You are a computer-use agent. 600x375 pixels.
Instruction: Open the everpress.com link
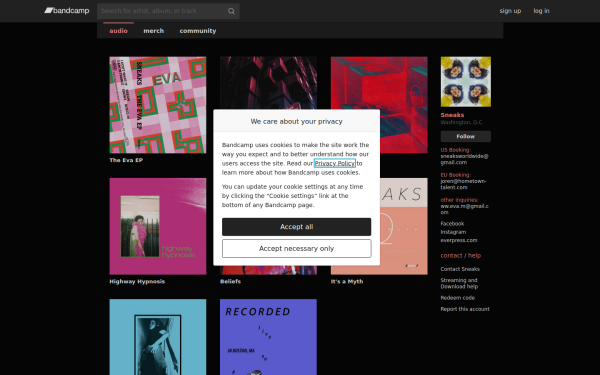pos(459,240)
